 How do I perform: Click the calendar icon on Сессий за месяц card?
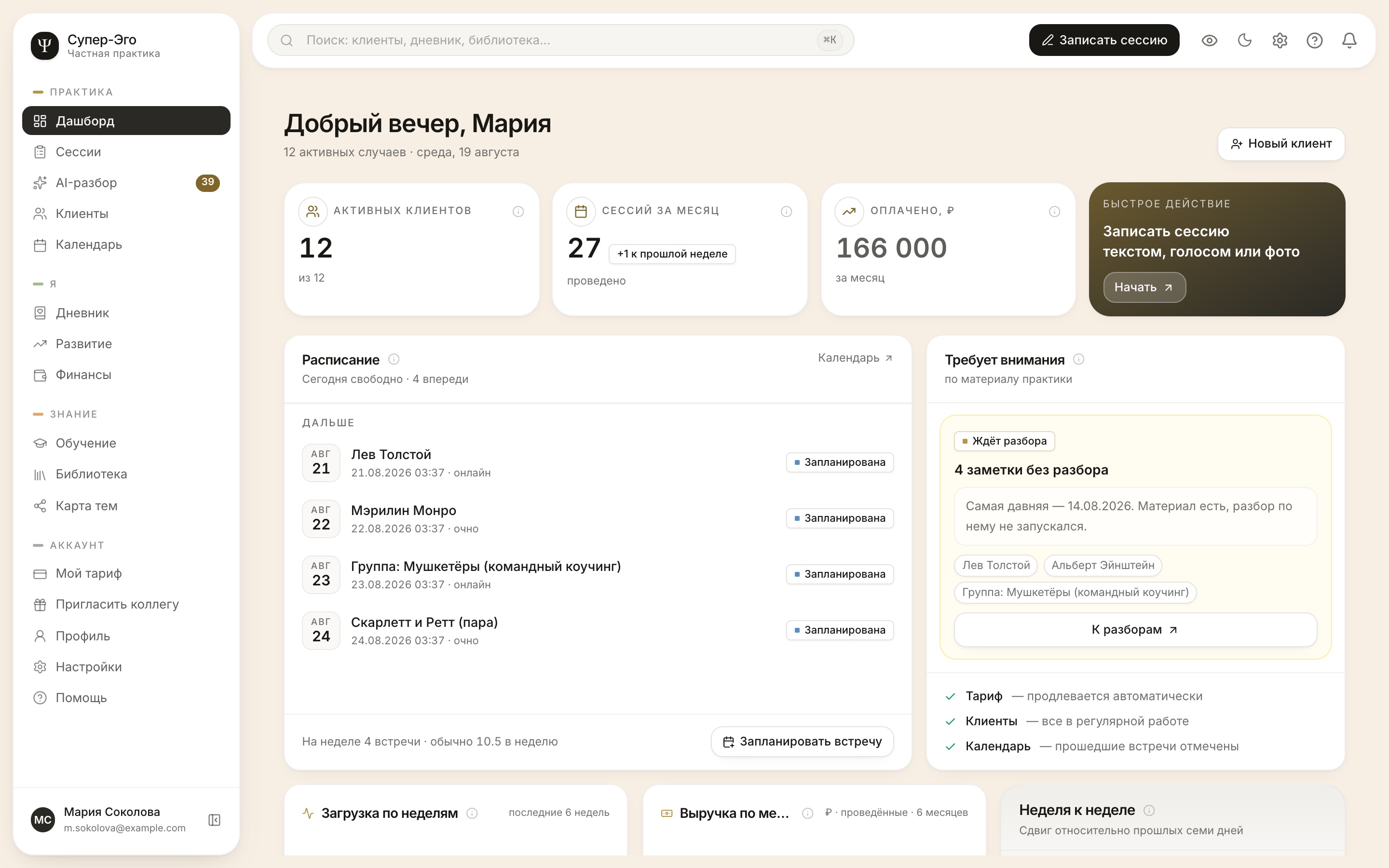(x=581, y=212)
